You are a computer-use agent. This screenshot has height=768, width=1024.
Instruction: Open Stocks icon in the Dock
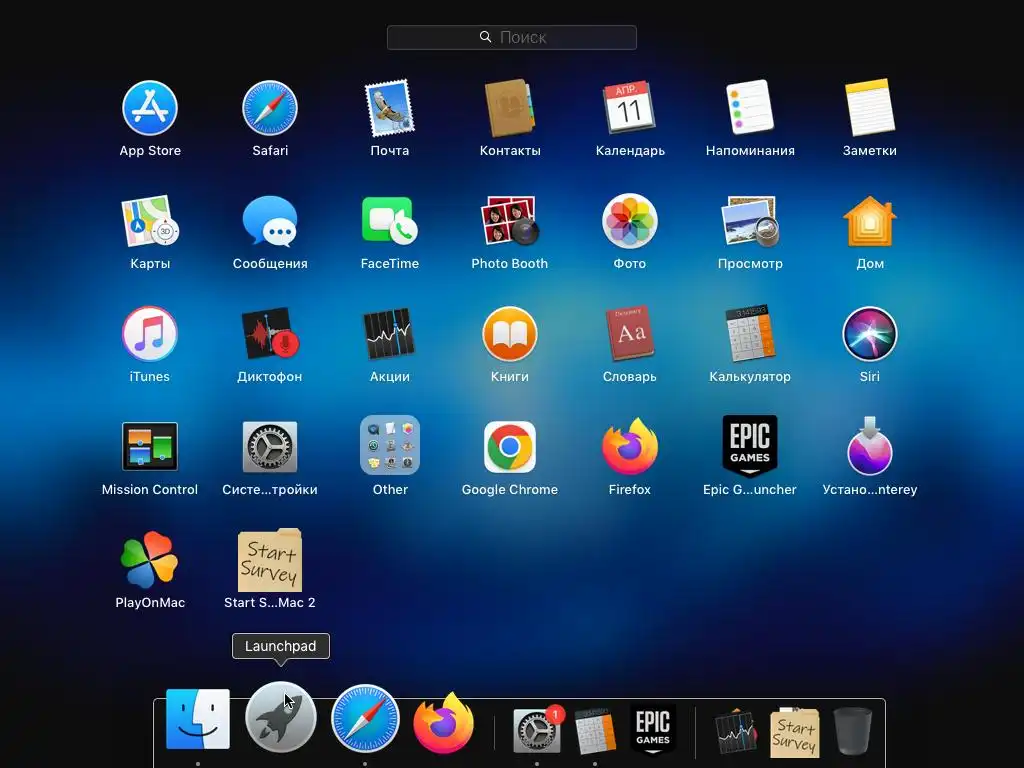[x=736, y=731]
